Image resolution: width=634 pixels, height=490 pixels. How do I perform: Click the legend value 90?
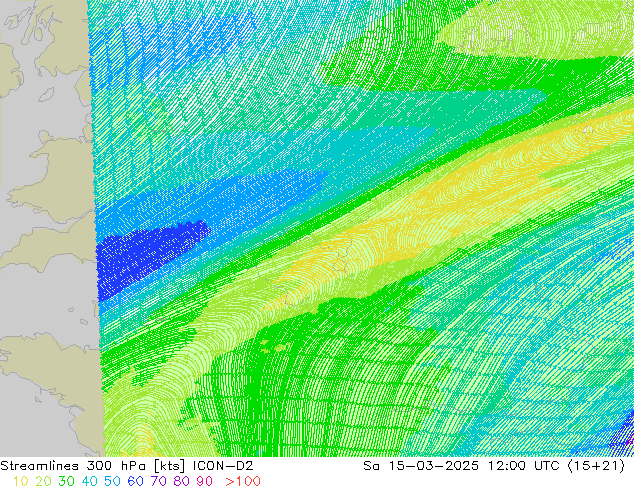[x=205, y=481]
